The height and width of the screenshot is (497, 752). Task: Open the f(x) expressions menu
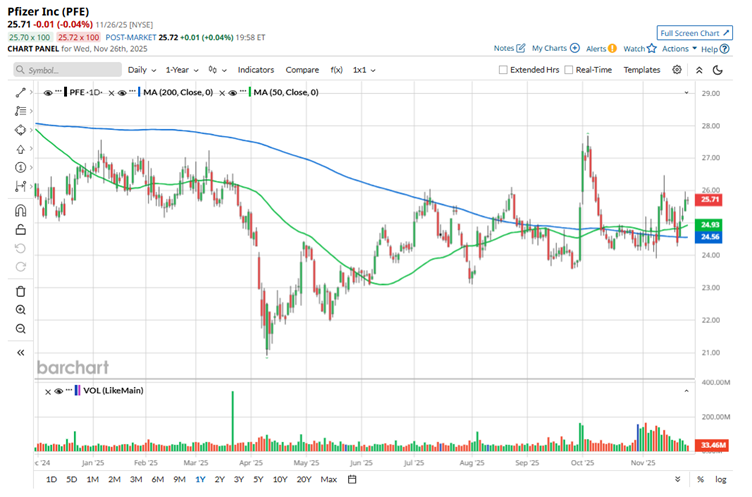pyautogui.click(x=336, y=70)
